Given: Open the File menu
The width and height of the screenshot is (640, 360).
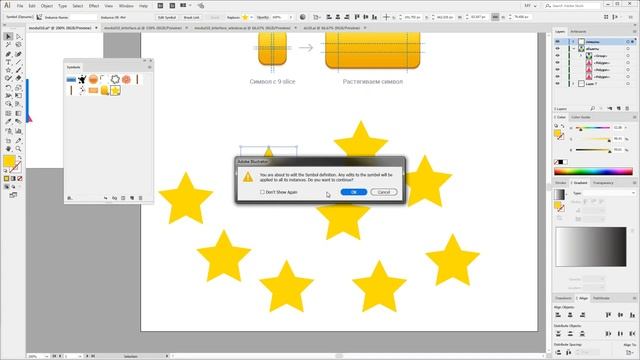Looking at the screenshot, I should tap(20, 6).
